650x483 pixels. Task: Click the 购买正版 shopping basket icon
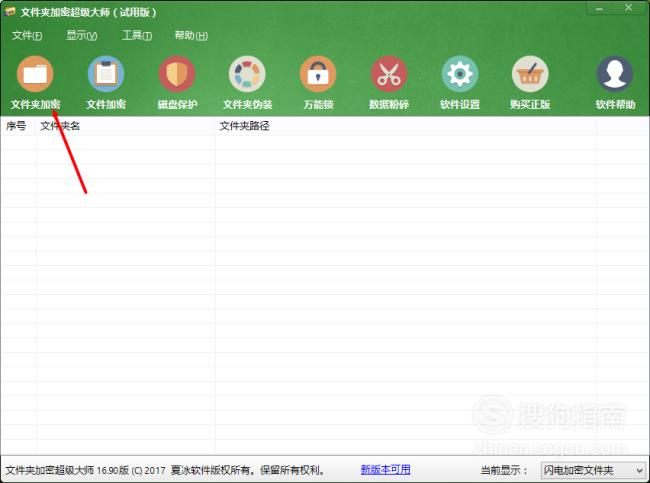(x=530, y=74)
